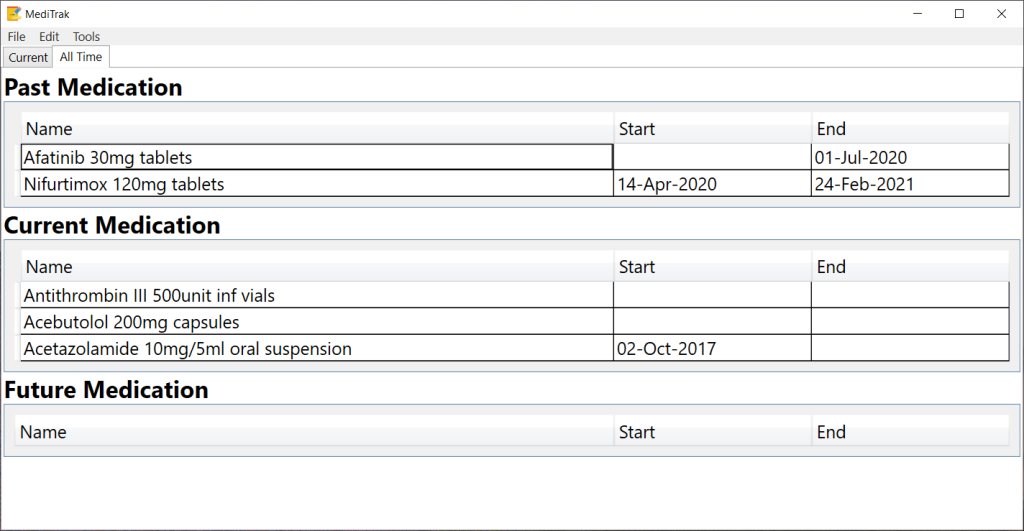Click the 01-Jul-2020 end date cell
Image resolution: width=1024 pixels, height=531 pixels.
click(910, 157)
